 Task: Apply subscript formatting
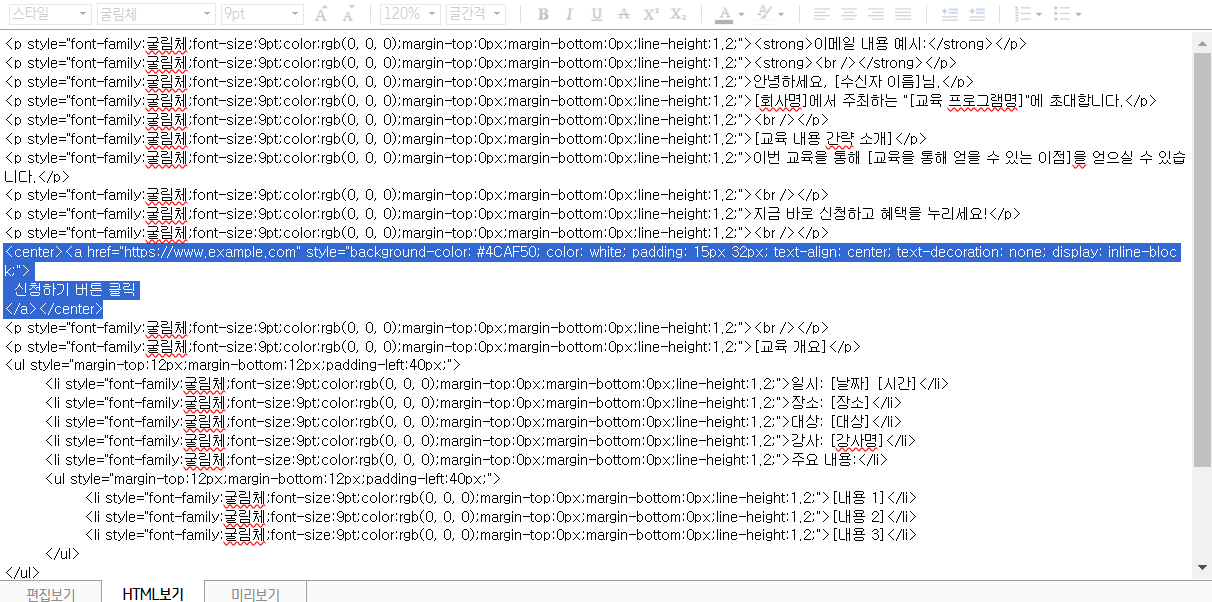[x=677, y=14]
